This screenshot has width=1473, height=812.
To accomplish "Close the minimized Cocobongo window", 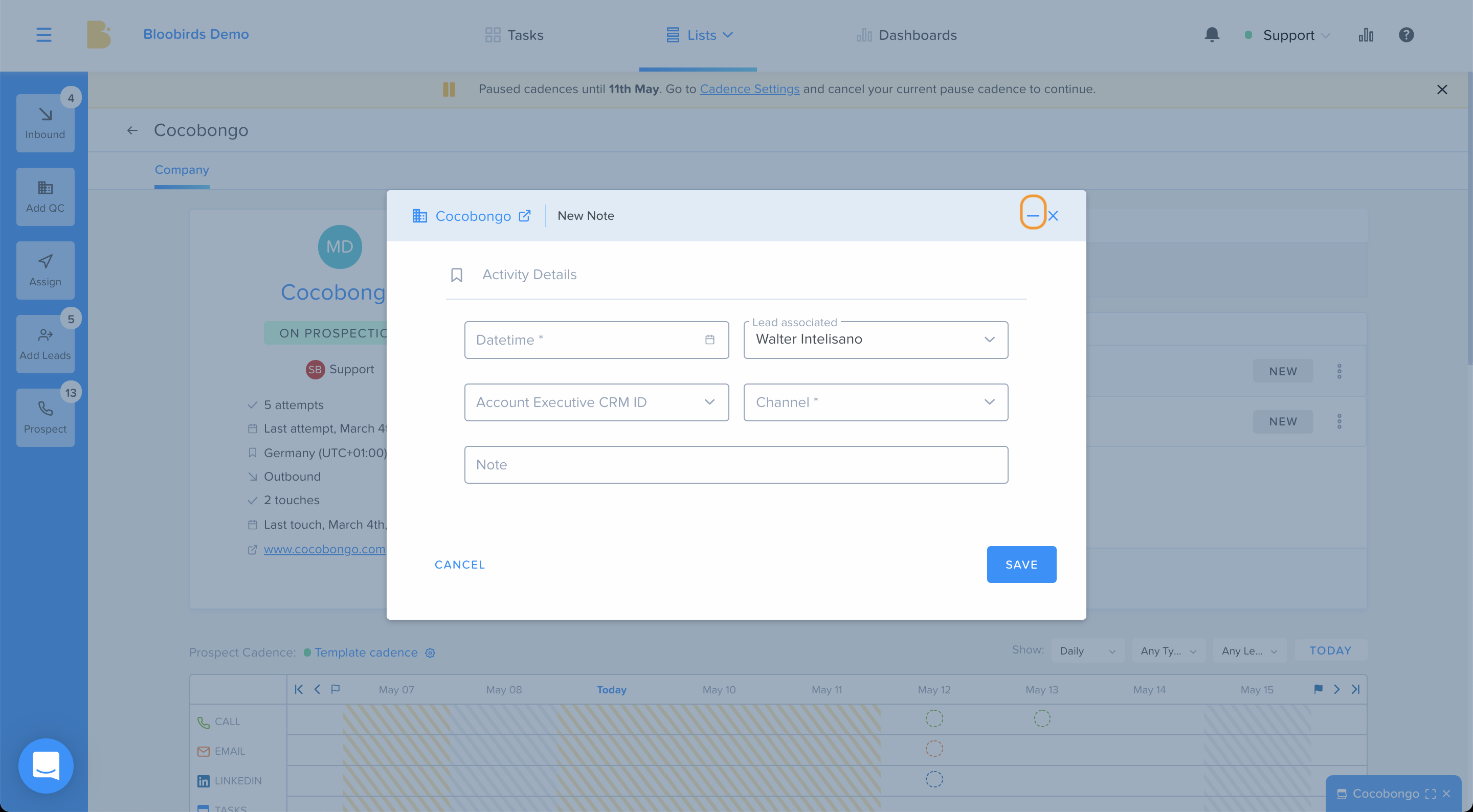I will (1447, 794).
